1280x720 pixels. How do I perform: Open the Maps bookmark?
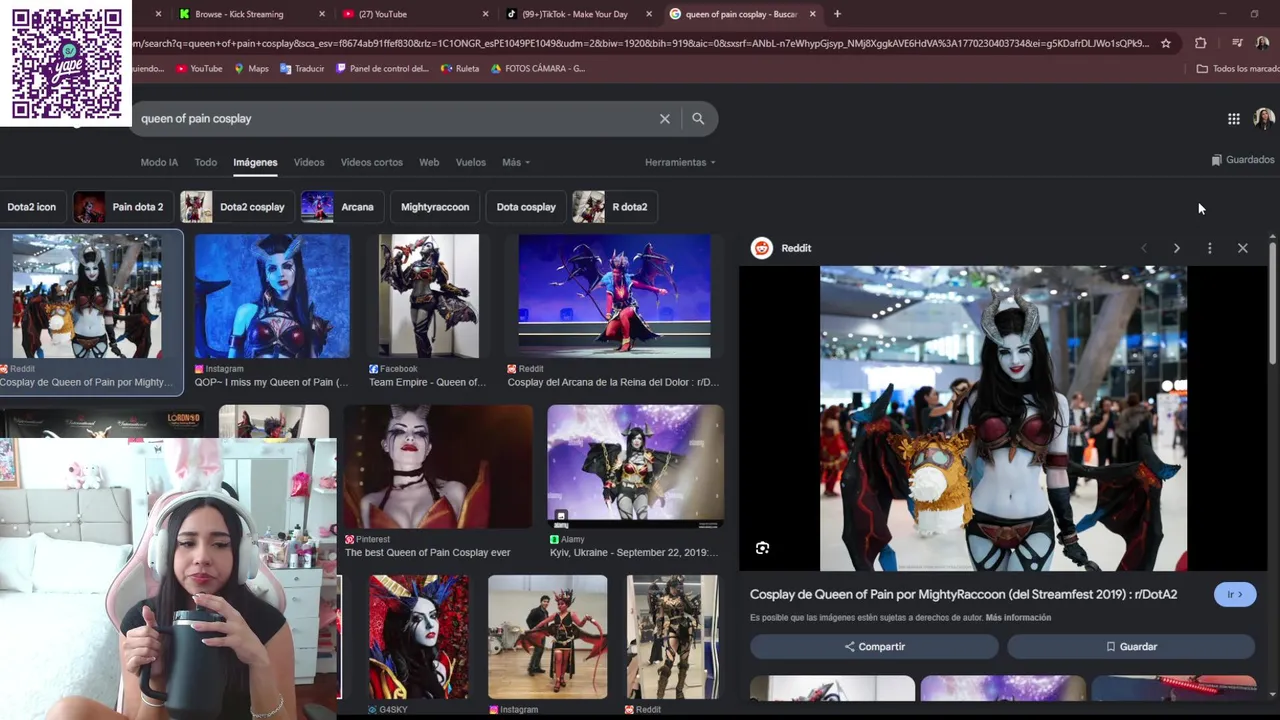point(251,69)
